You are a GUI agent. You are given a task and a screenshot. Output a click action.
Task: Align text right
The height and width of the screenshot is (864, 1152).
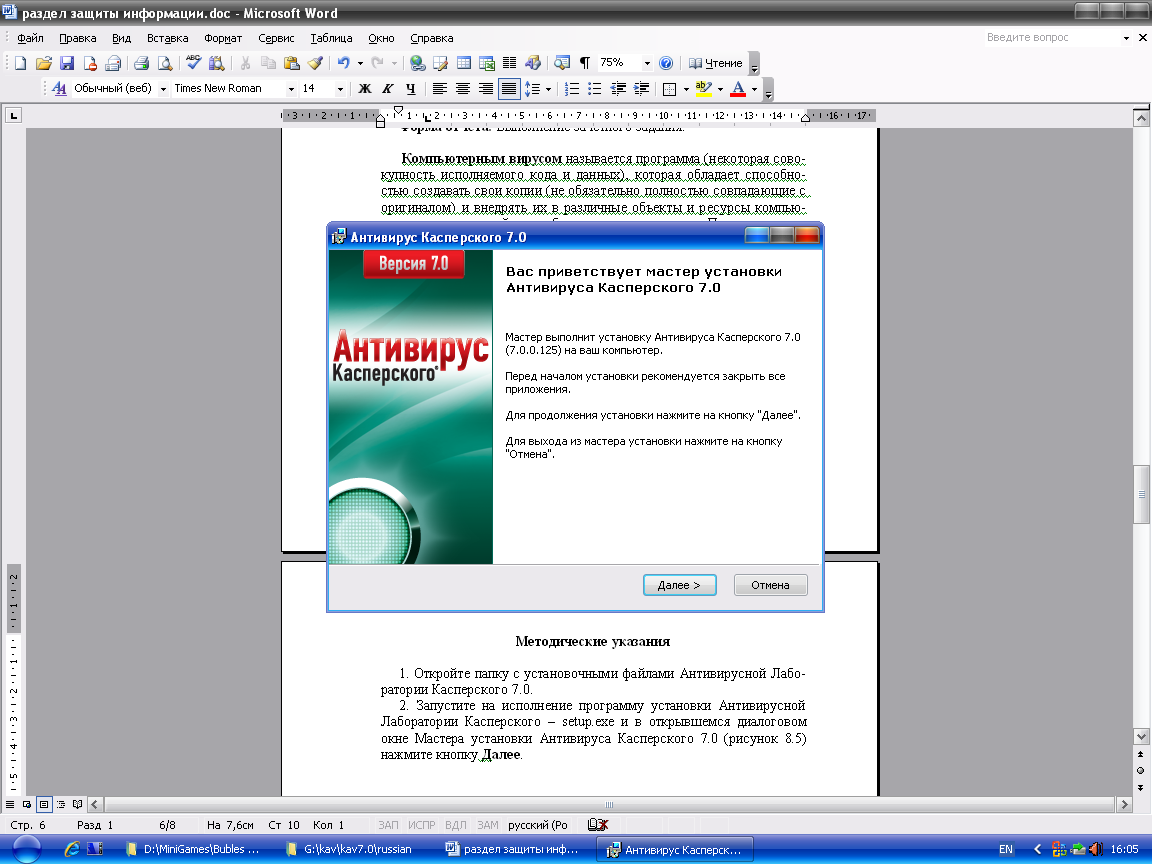point(486,89)
